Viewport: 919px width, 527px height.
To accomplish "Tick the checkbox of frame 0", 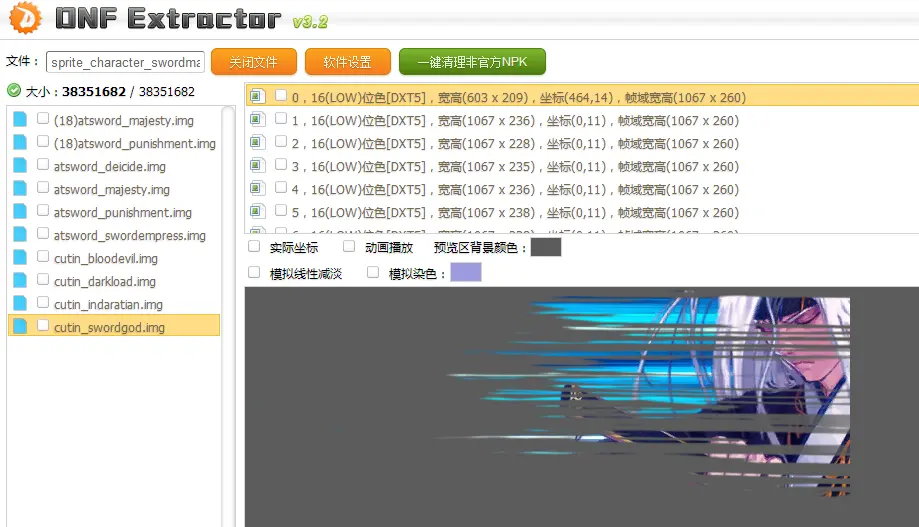I will (x=281, y=95).
